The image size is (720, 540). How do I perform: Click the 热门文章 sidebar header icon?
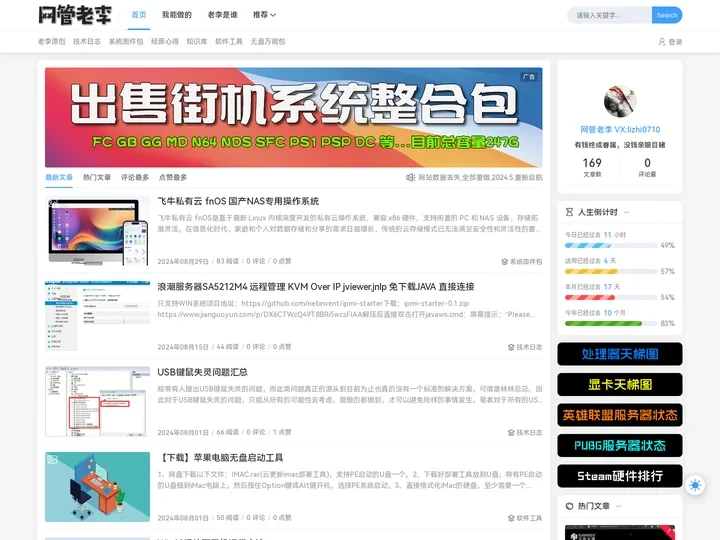569,506
